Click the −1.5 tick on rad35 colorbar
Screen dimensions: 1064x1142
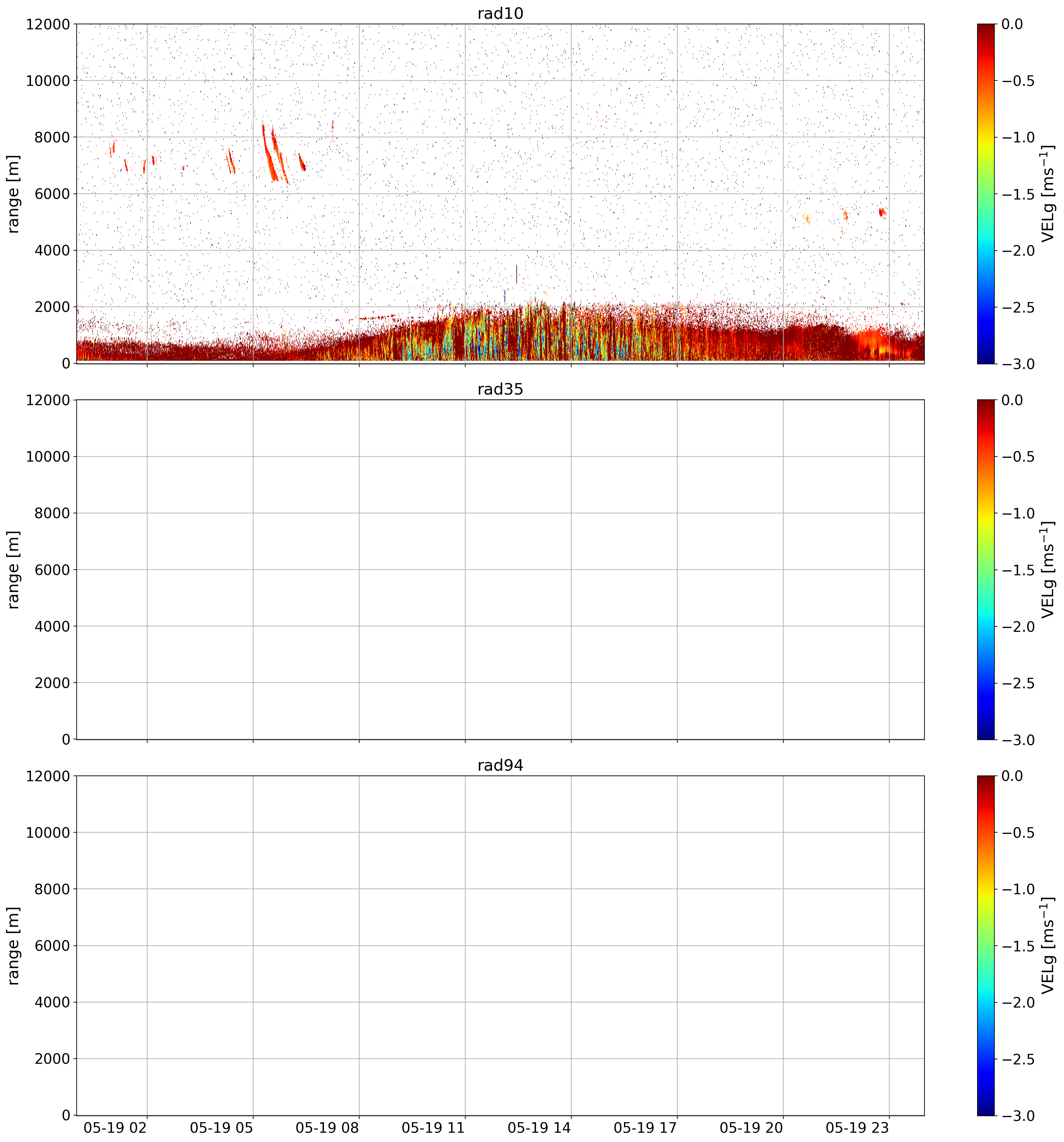pos(1018,571)
